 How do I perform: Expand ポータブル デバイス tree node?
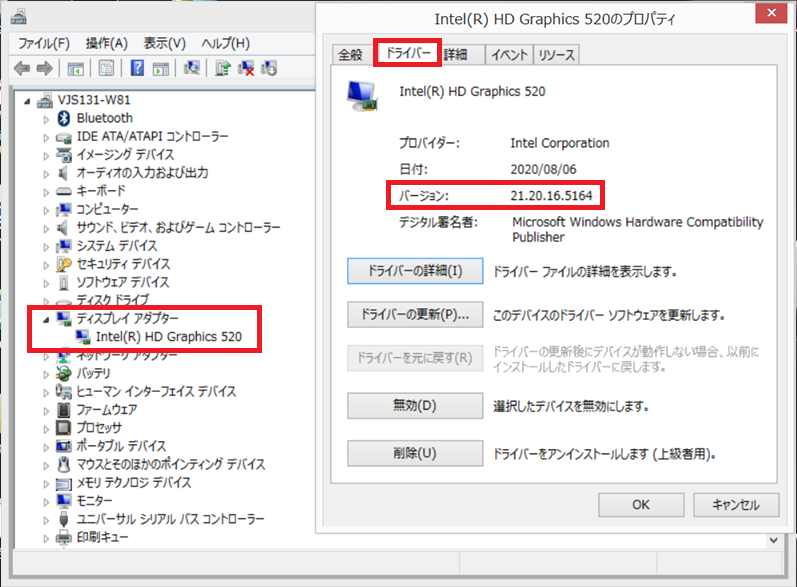click(x=46, y=447)
